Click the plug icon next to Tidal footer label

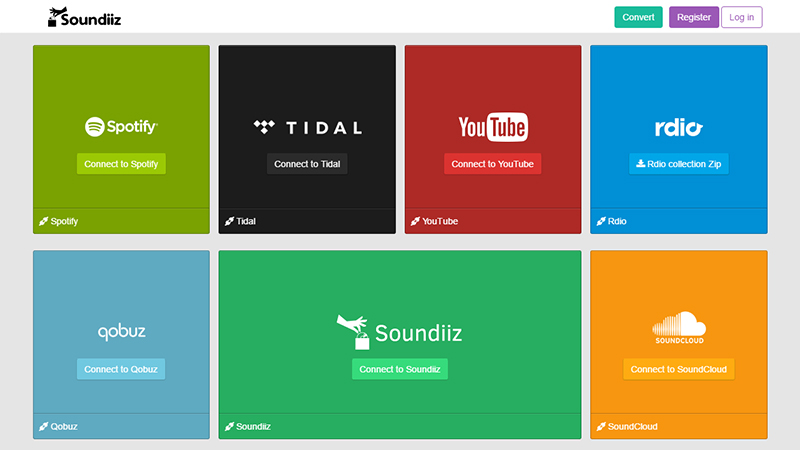pyautogui.click(x=230, y=221)
